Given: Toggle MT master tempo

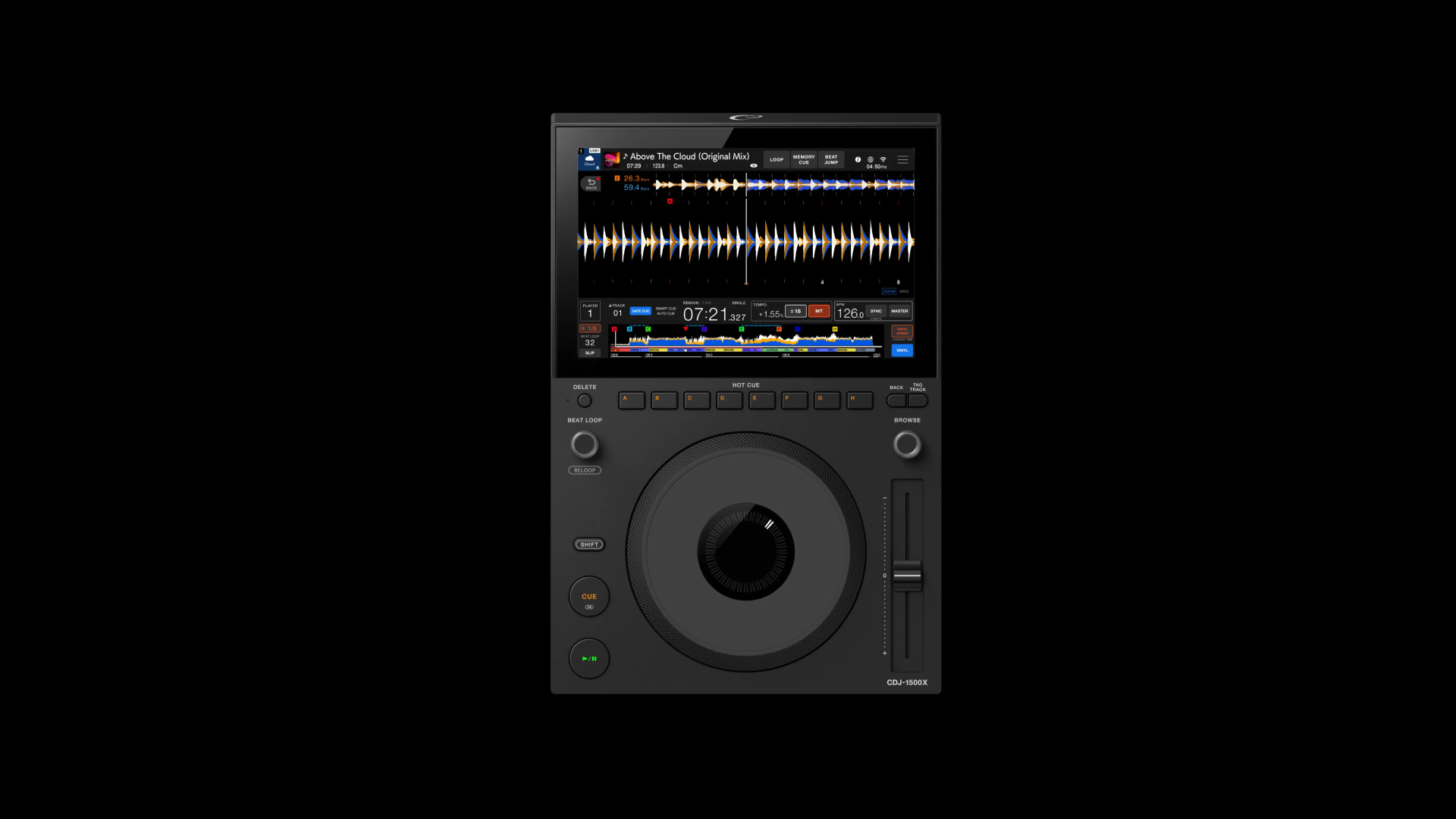Looking at the screenshot, I should click(x=819, y=311).
